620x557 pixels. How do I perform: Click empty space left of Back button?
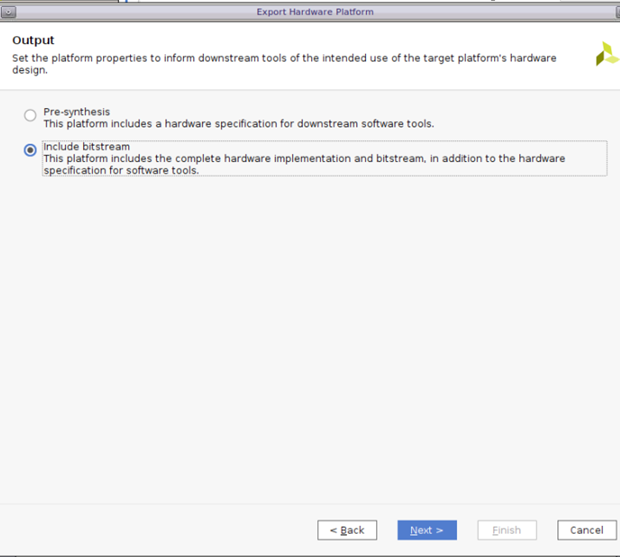coord(160,530)
